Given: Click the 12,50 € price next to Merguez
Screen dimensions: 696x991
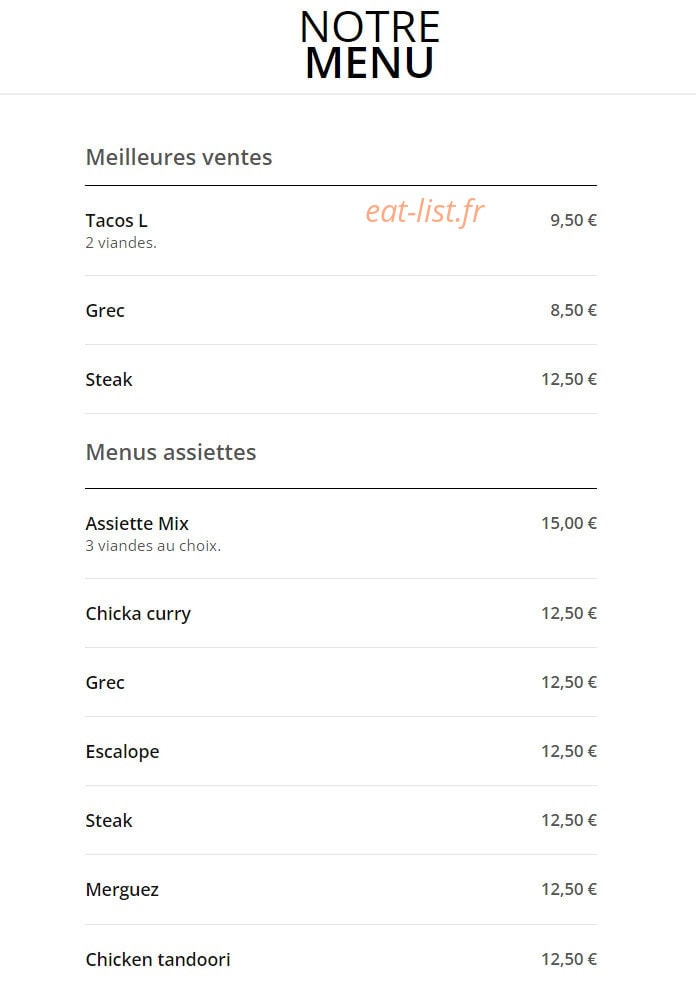Looking at the screenshot, I should [569, 889].
